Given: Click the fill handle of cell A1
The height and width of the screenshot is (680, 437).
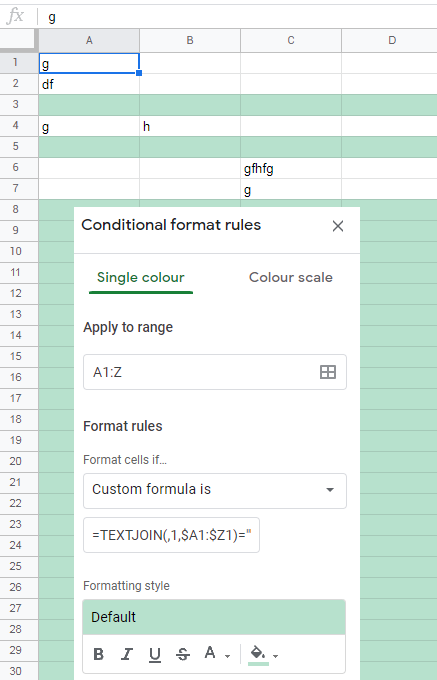Looking at the screenshot, I should (x=139, y=73).
